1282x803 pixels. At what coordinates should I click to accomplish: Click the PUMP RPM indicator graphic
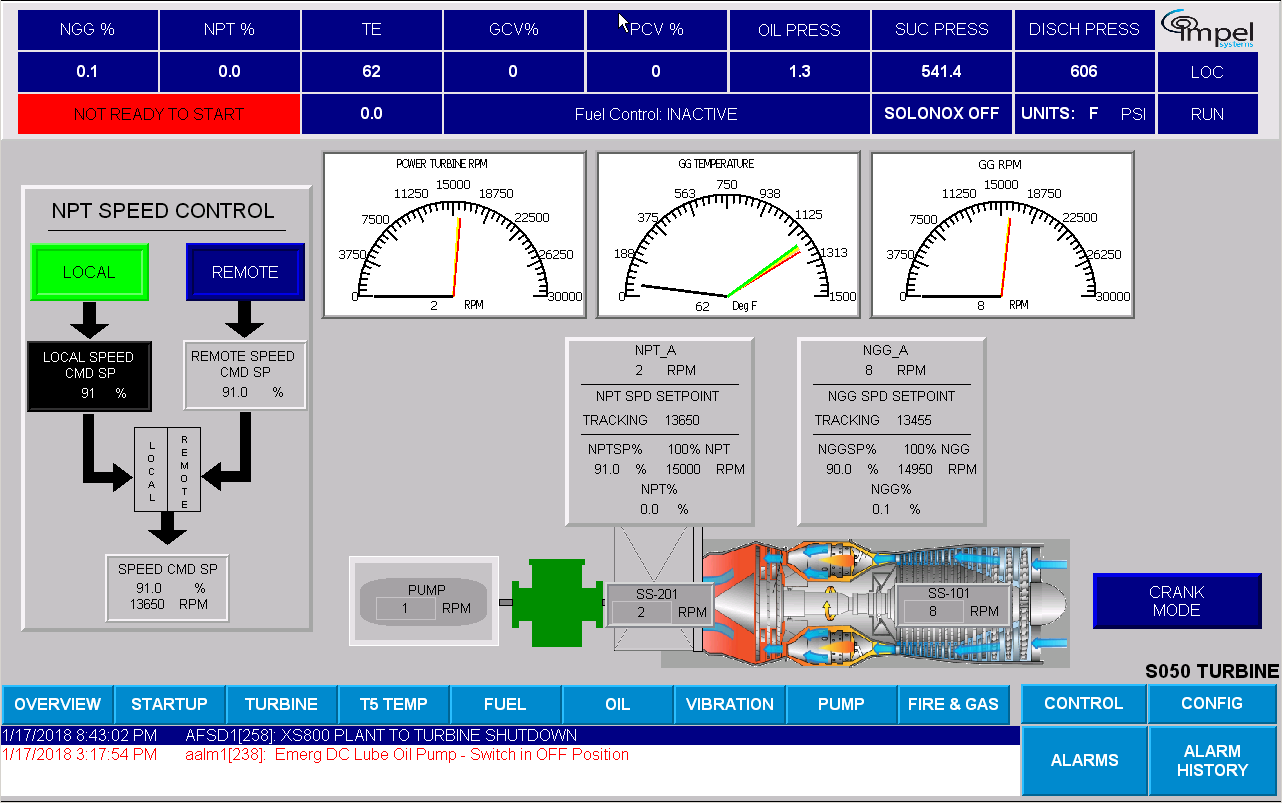point(425,599)
